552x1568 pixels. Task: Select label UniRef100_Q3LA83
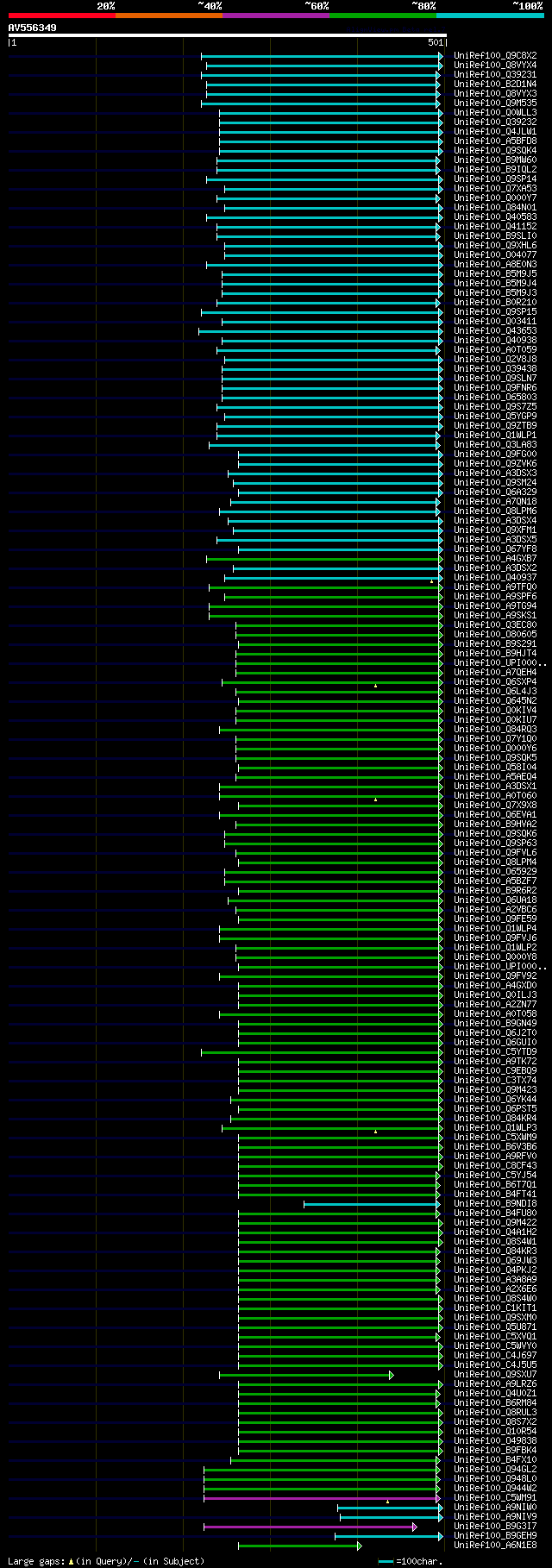coord(495,445)
